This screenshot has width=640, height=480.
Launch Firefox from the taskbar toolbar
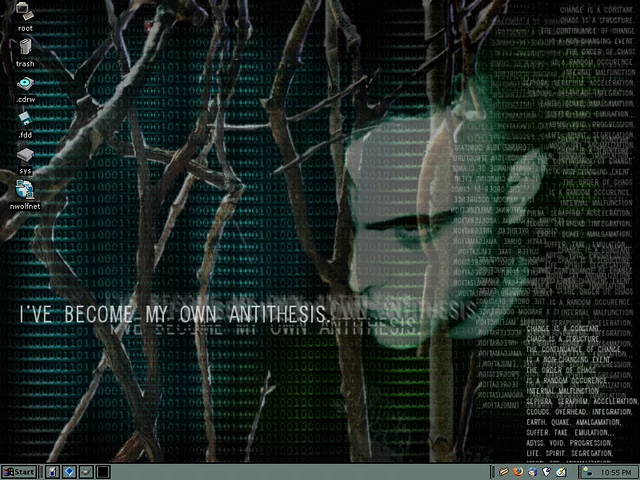click(x=518, y=472)
